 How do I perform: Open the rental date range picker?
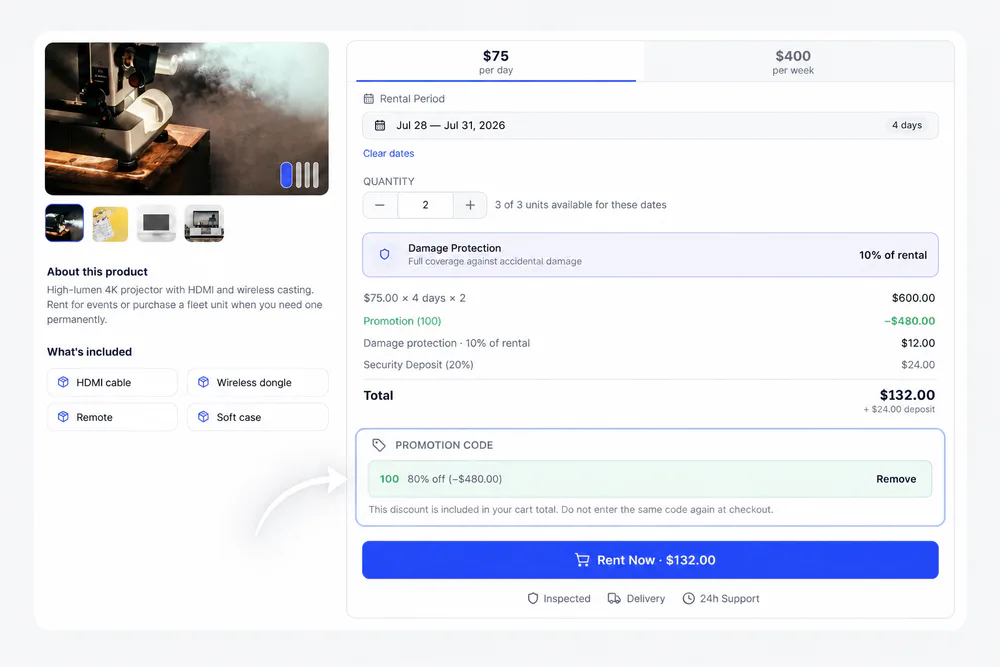point(651,126)
